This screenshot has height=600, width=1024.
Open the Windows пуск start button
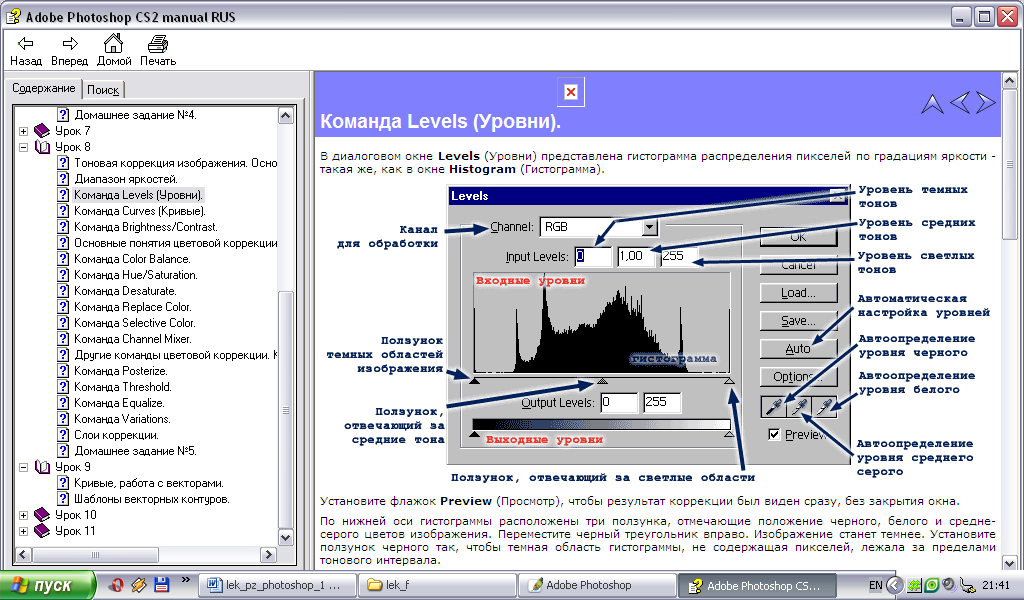pos(48,586)
